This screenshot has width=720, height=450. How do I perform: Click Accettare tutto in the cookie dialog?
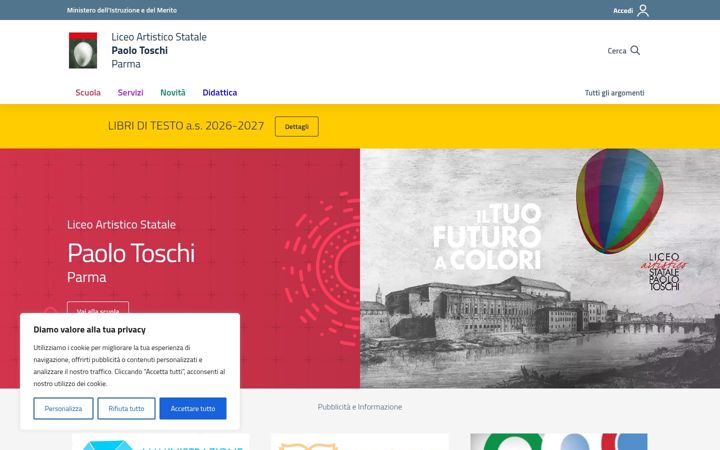(193, 408)
